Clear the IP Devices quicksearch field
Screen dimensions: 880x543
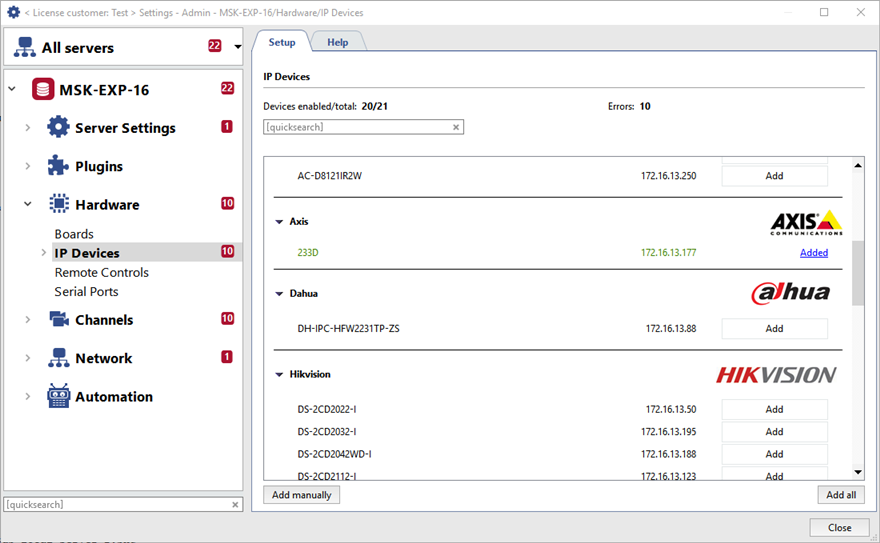pos(456,127)
